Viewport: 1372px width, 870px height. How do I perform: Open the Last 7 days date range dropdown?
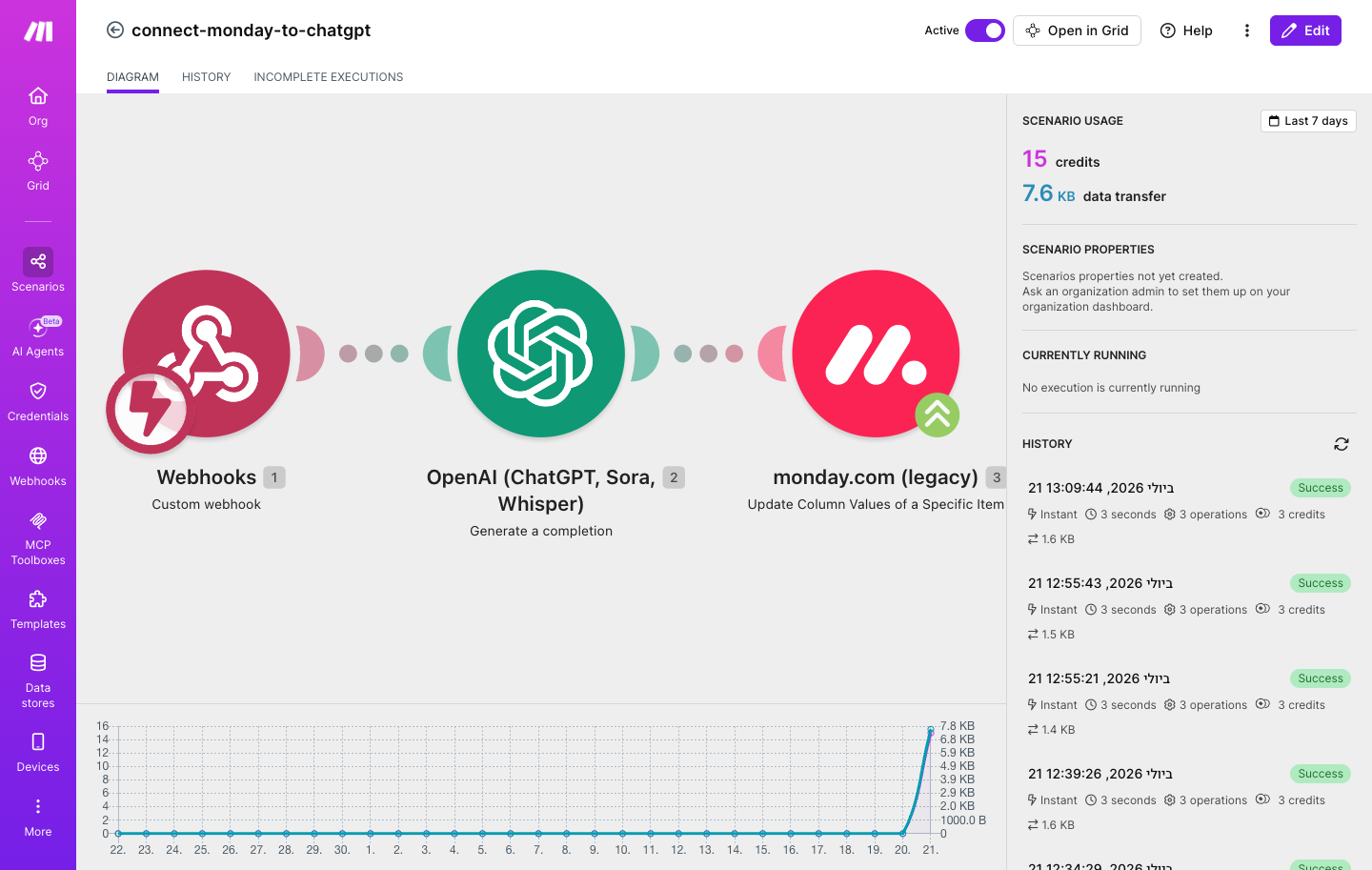(1308, 121)
